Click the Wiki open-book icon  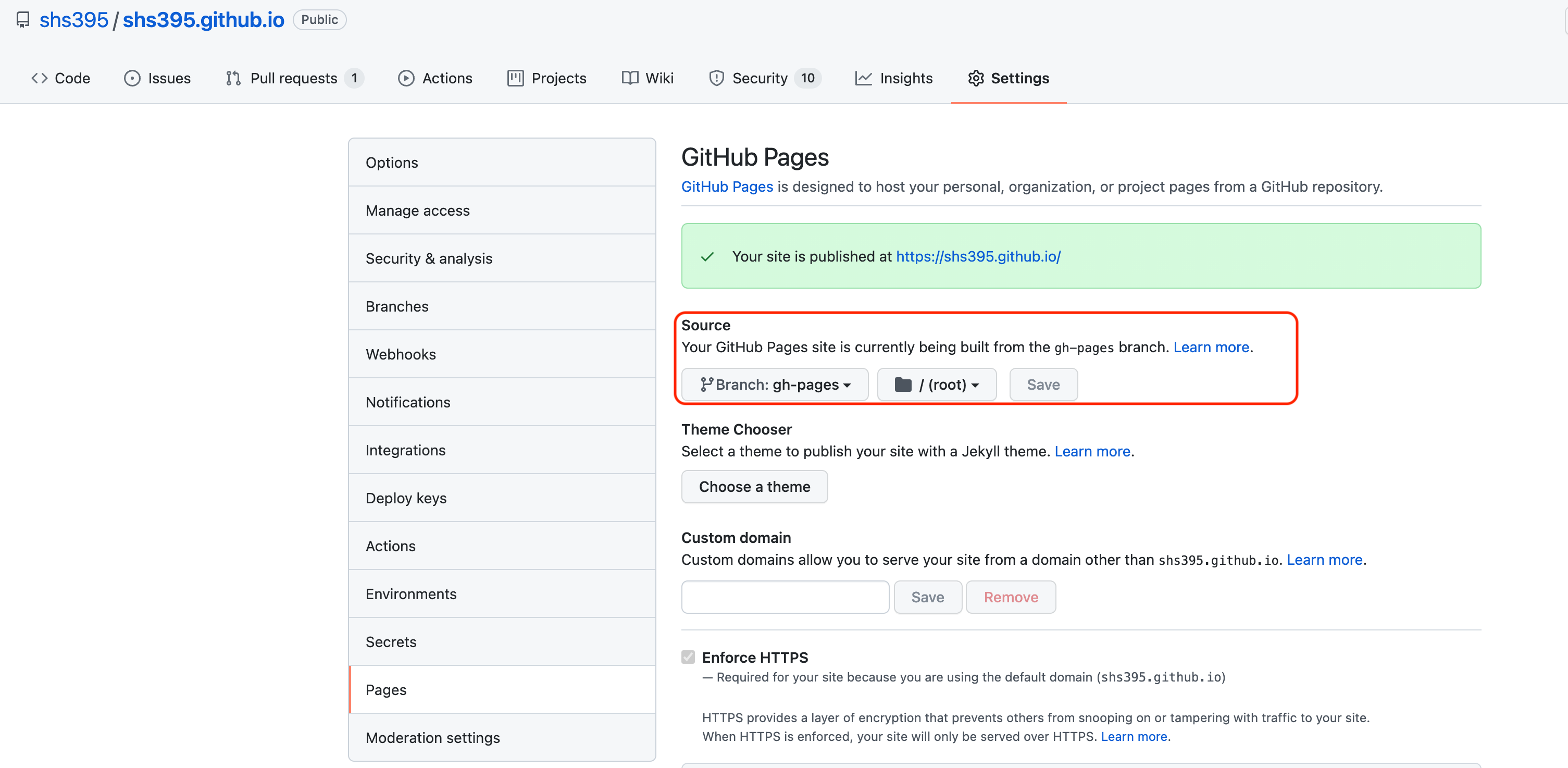click(630, 78)
